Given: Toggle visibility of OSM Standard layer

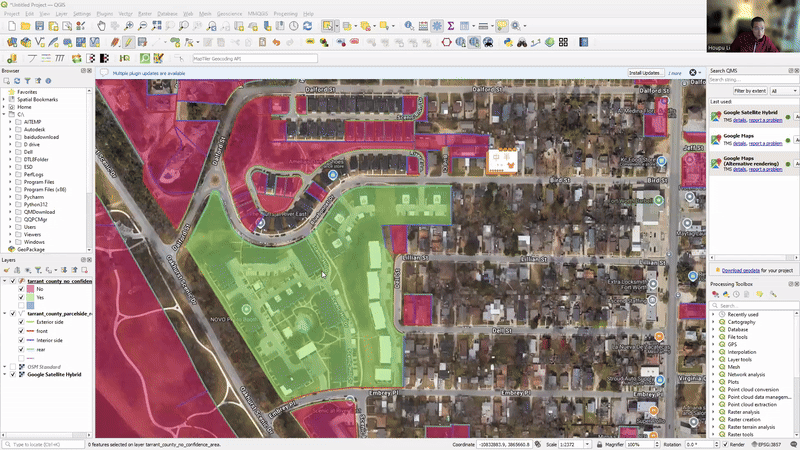Looking at the screenshot, I should (13, 366).
